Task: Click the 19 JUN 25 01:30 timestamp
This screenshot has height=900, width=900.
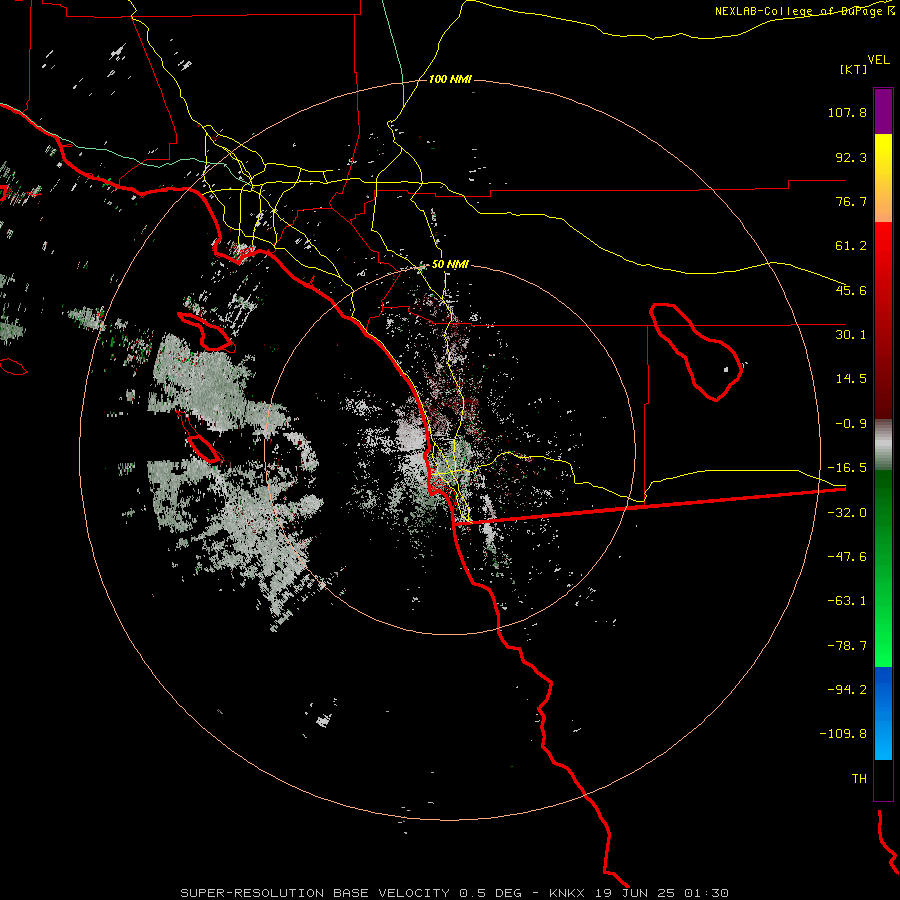Action: (x=662, y=893)
